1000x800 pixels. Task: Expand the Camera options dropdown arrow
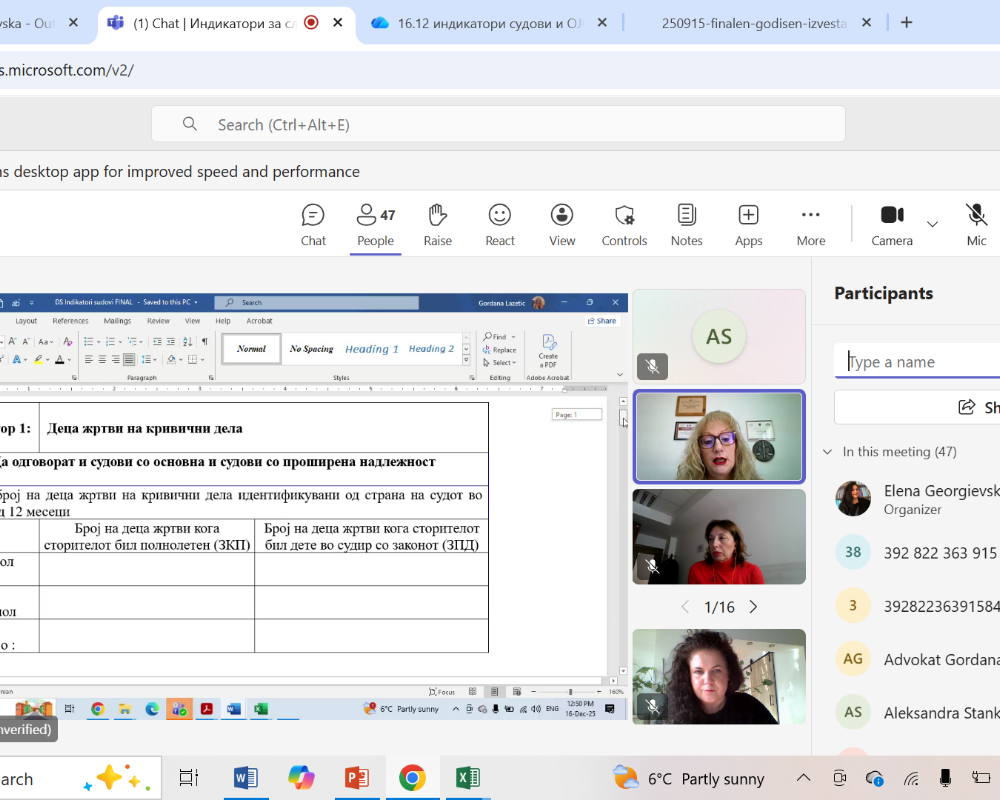(932, 224)
